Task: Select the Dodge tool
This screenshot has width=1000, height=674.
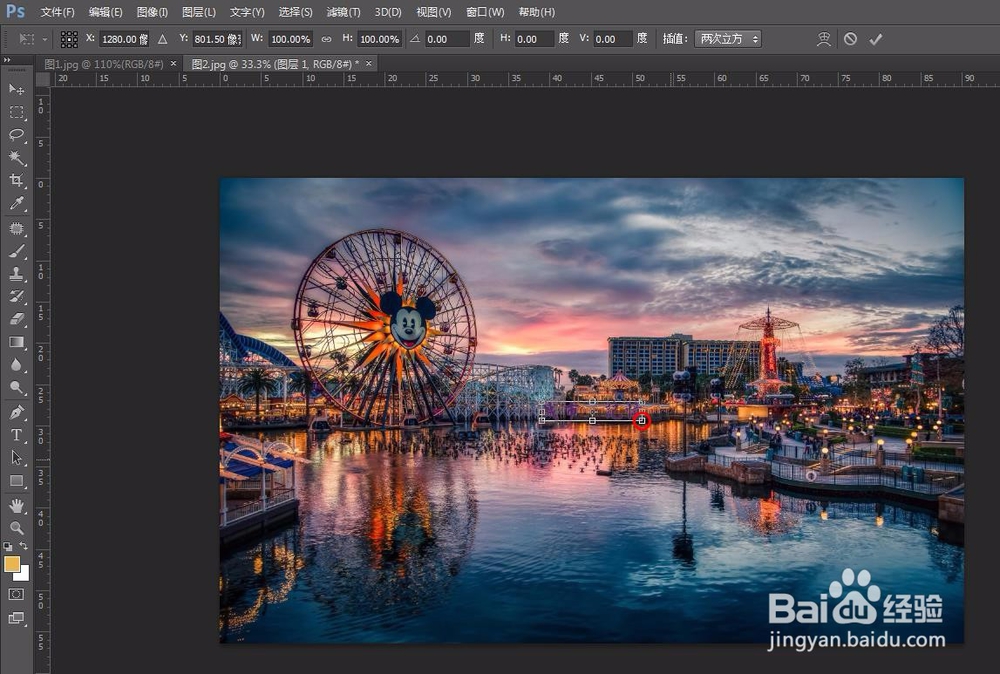Action: pyautogui.click(x=17, y=388)
